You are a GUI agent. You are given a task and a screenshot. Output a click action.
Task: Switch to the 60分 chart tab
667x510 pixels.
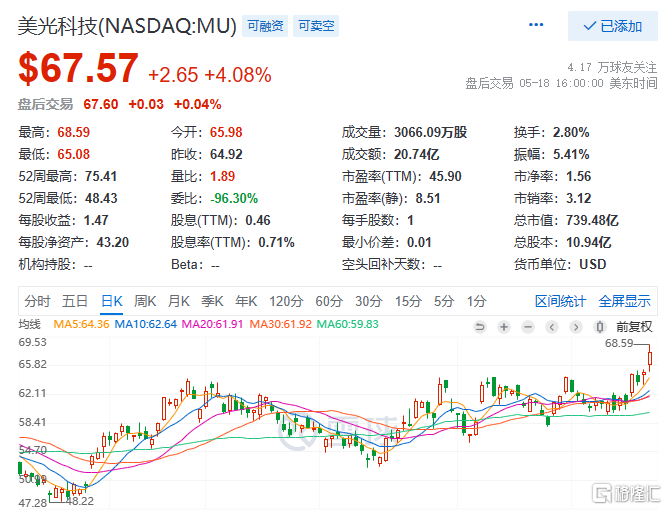tap(329, 300)
